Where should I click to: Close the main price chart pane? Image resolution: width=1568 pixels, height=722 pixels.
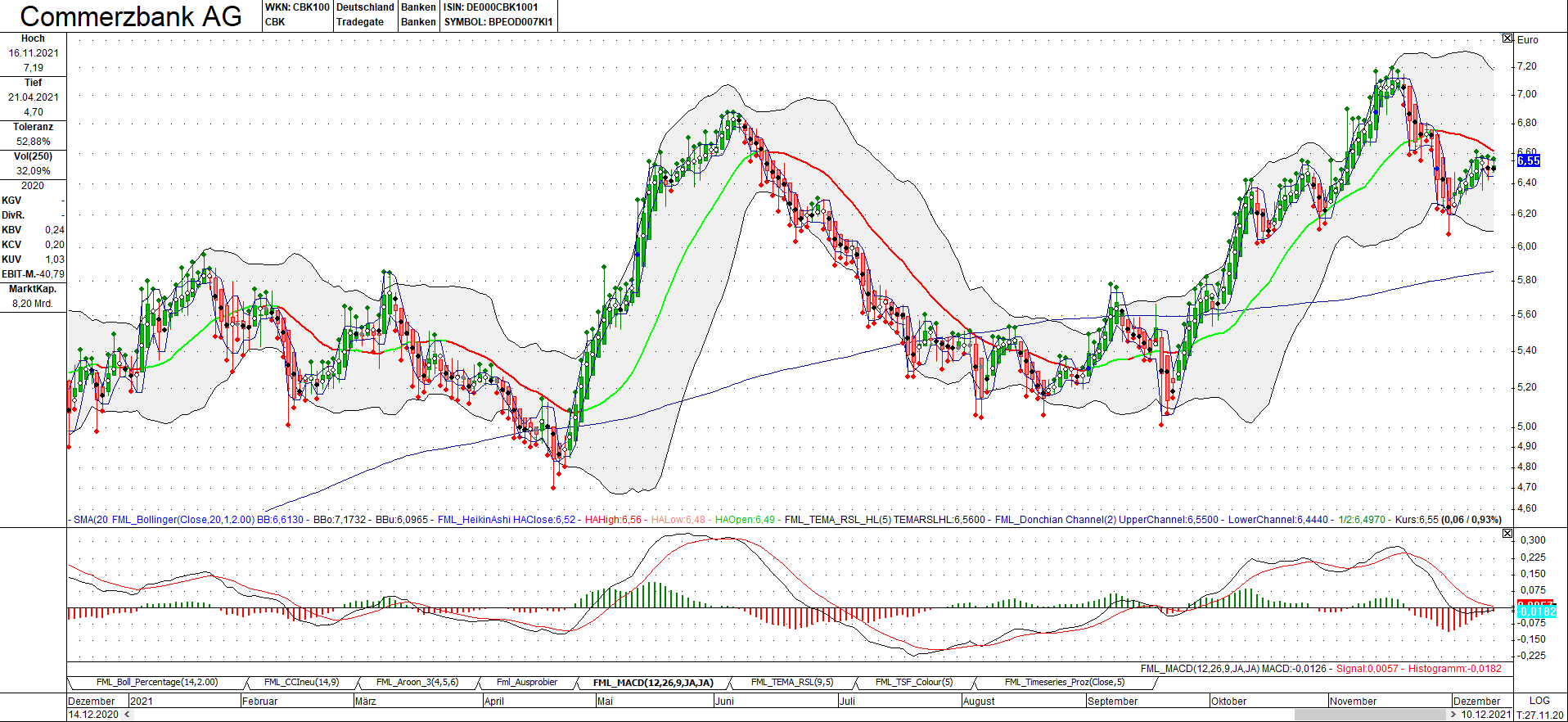1507,38
